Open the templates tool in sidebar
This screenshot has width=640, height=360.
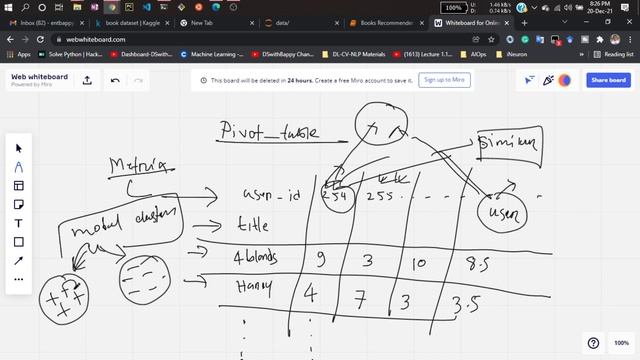tap(18, 186)
